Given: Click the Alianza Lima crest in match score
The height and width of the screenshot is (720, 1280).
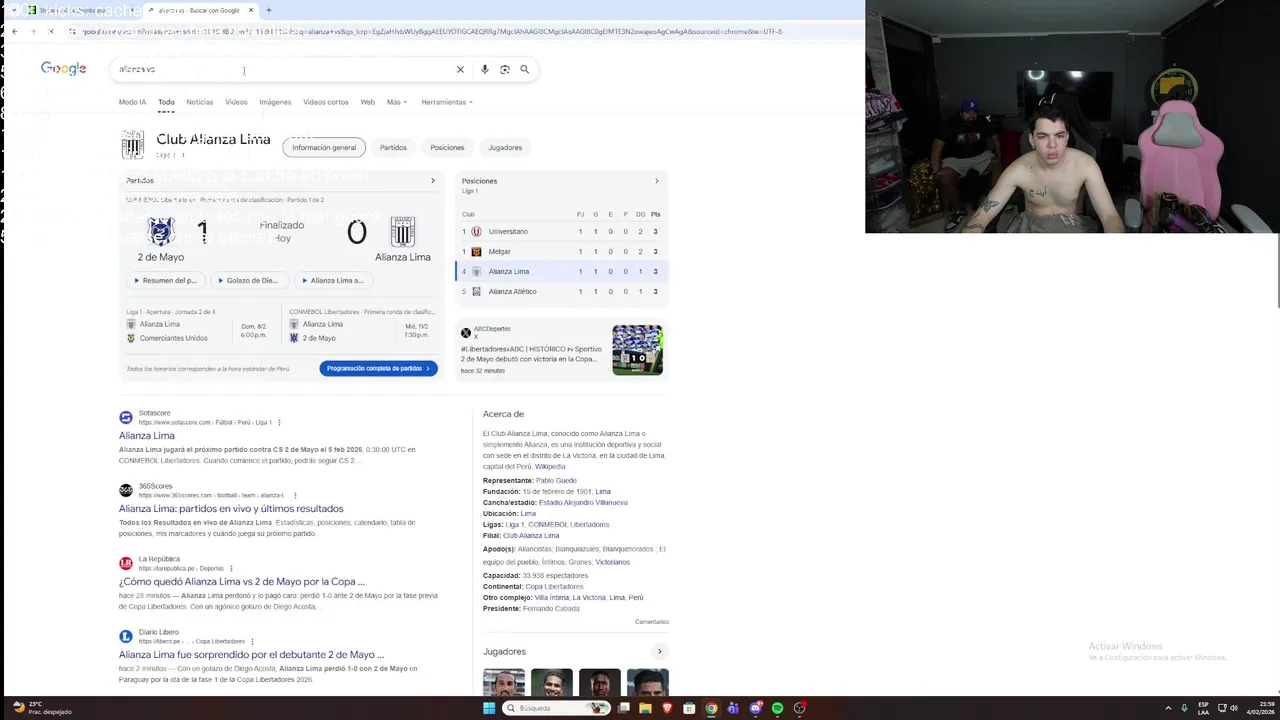Looking at the screenshot, I should click(403, 232).
